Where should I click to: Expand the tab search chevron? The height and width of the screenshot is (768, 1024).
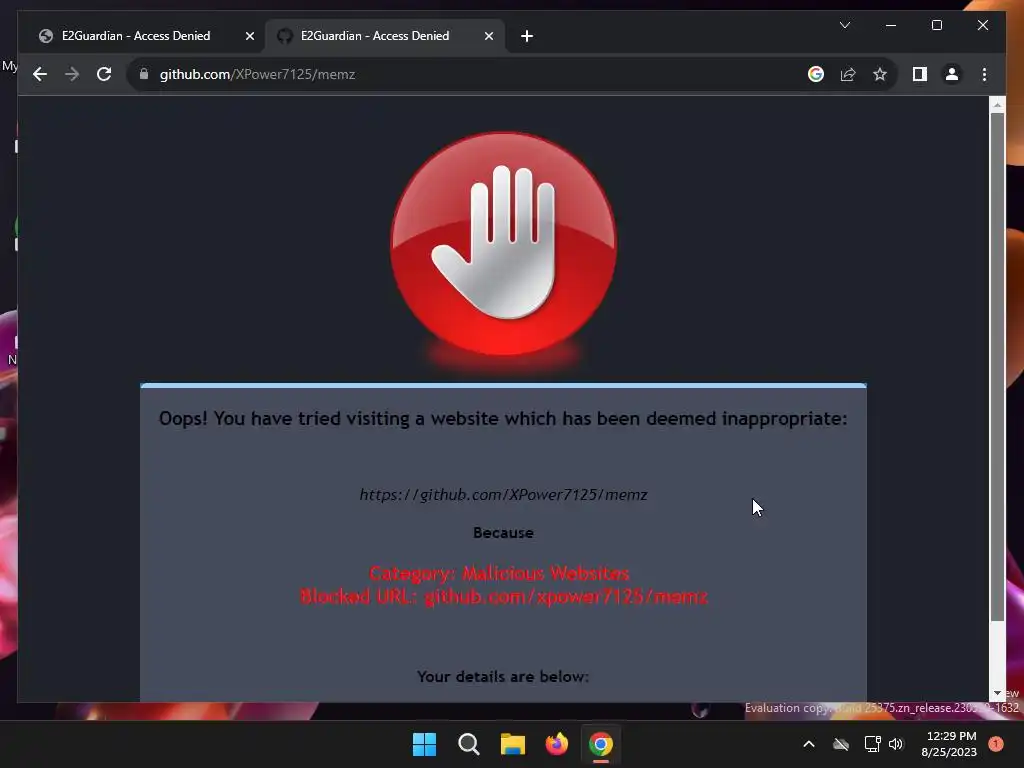844,25
